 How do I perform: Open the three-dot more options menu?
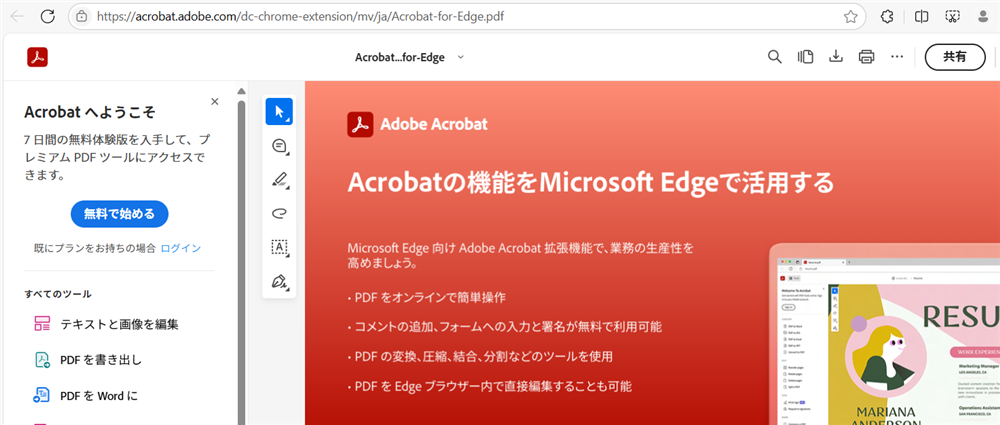897,57
